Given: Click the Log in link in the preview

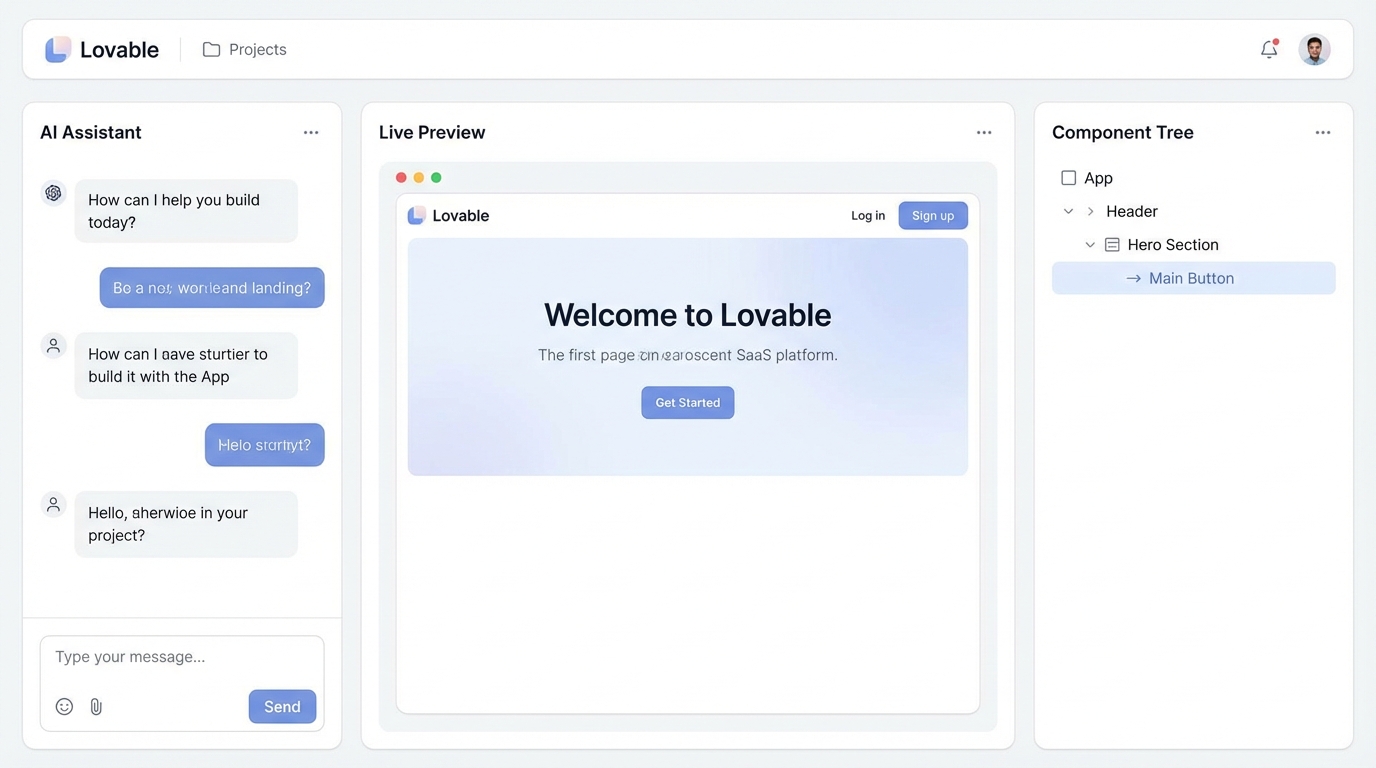Looking at the screenshot, I should 867,215.
